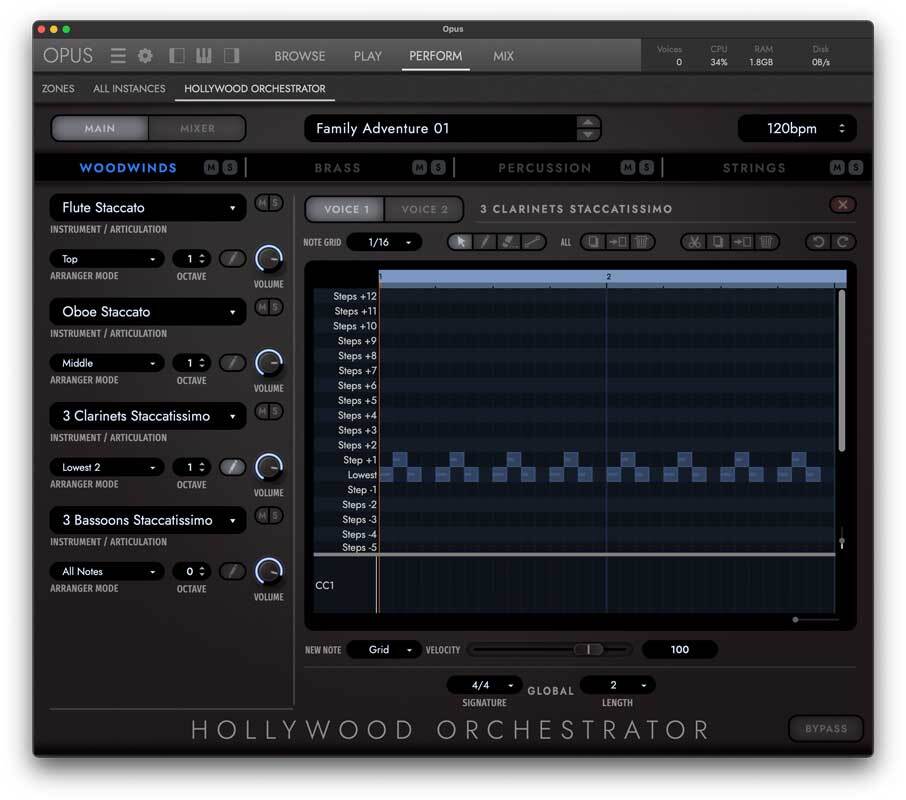
Task: Select the pencil draw tool
Action: click(x=484, y=242)
